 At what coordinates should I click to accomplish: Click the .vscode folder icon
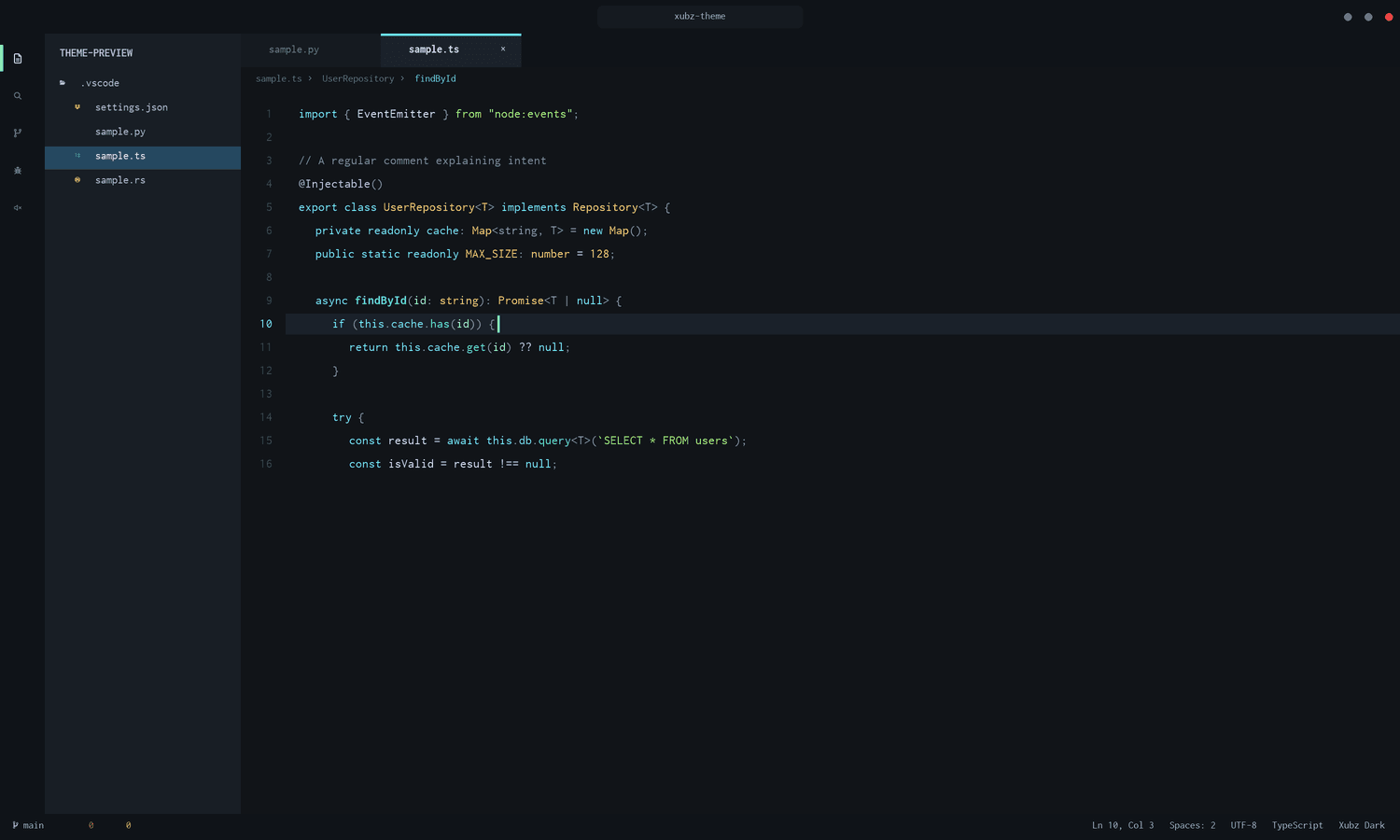click(x=63, y=83)
